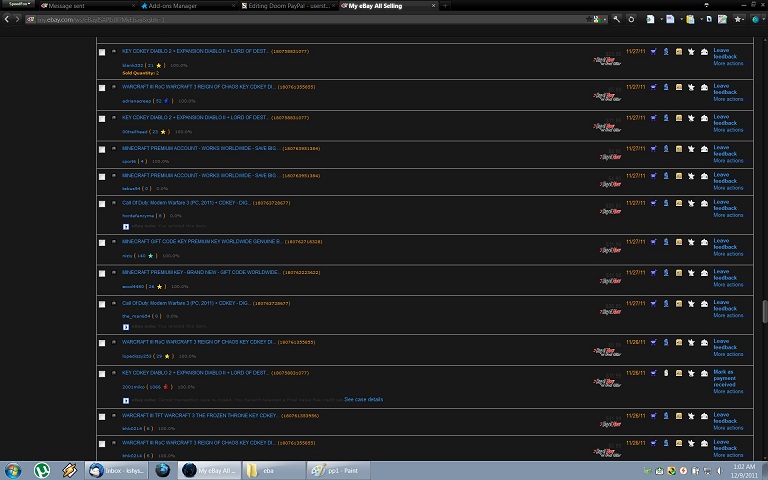Click note icon under hordefancyme Call of Duty row
The width and height of the screenshot is (768, 480).
(x=126, y=226)
